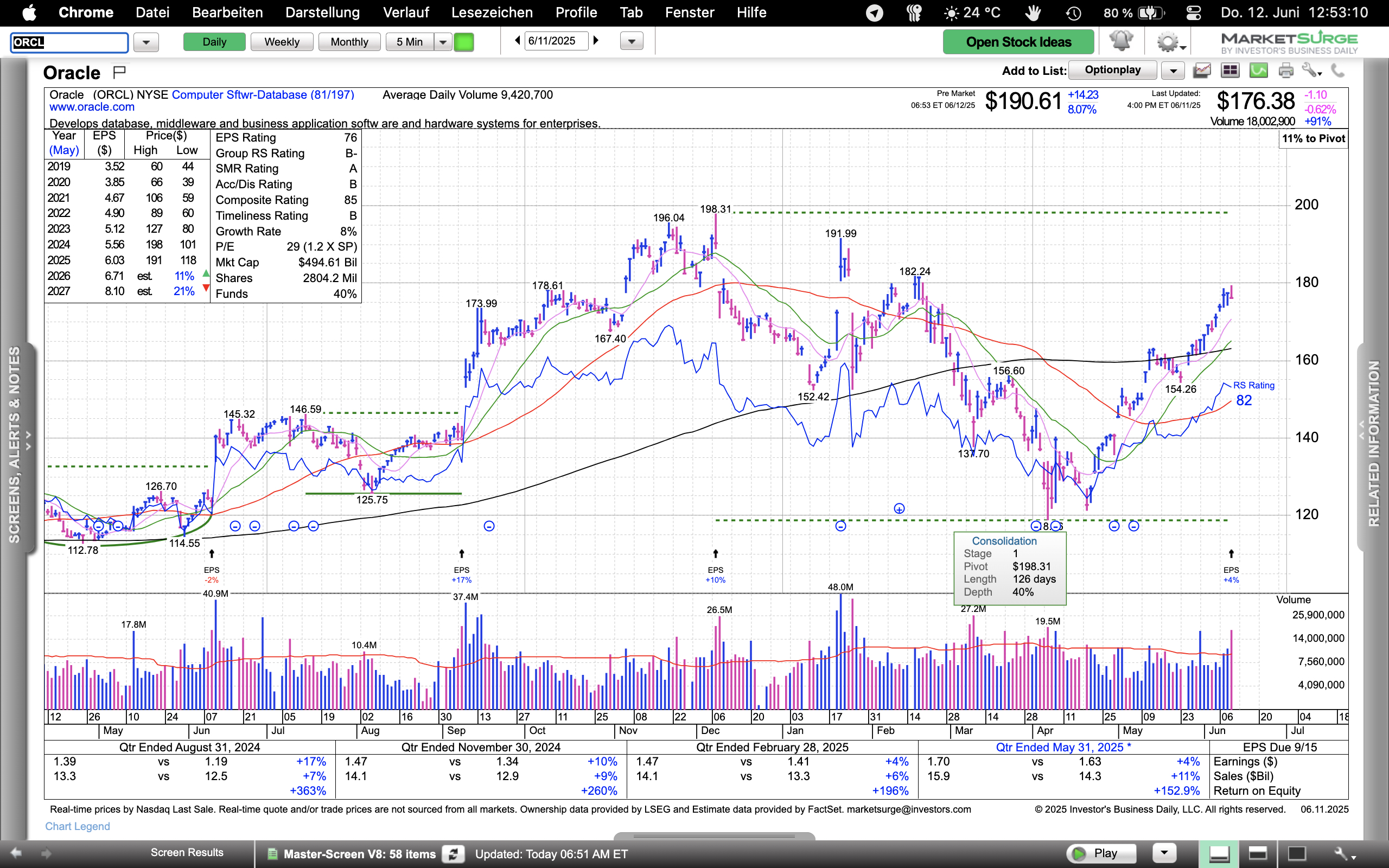Open the multi-chart grid view icon
The image size is (1389, 868).
tap(1229, 71)
